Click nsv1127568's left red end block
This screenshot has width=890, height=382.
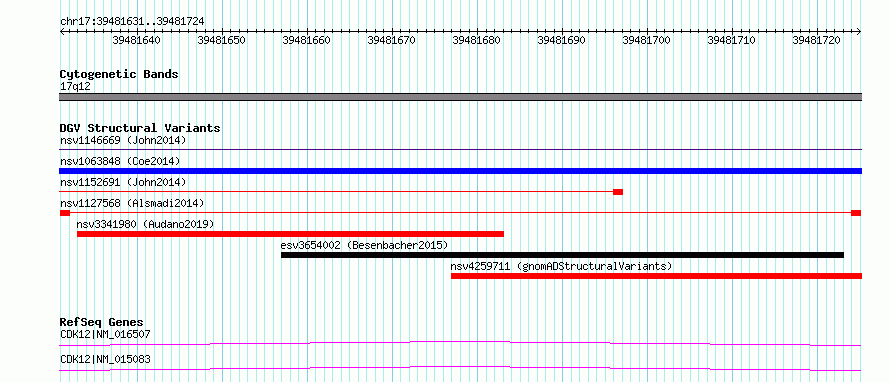[65, 213]
